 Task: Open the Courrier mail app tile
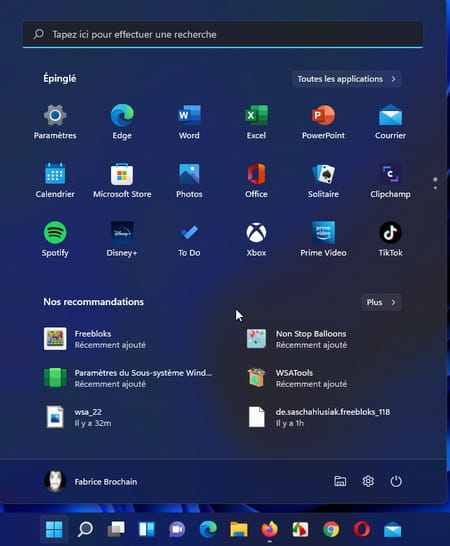click(x=390, y=122)
